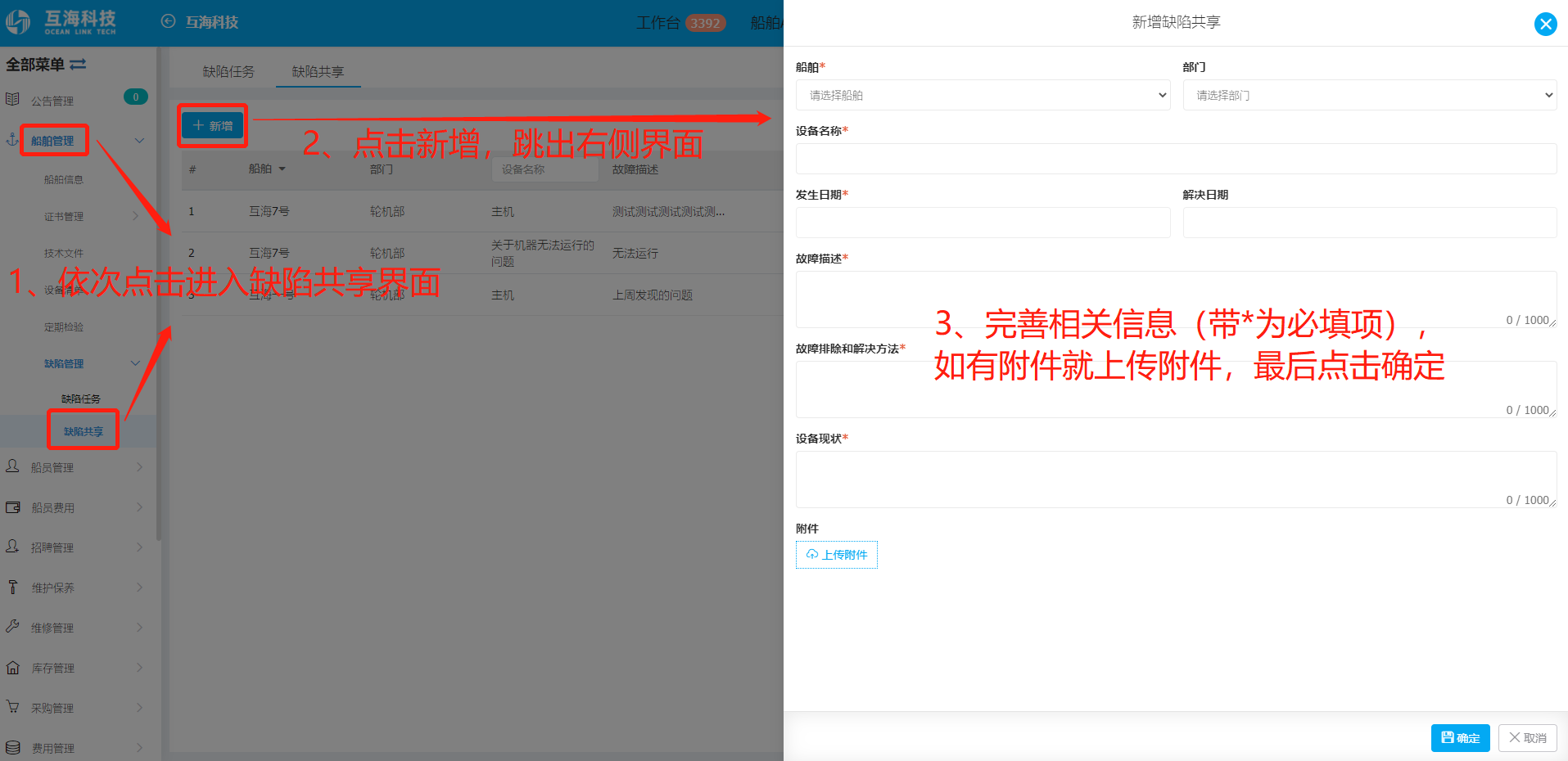Select the 缺陷共享 tab
Viewport: 1568px width, 761px height.
coord(318,71)
